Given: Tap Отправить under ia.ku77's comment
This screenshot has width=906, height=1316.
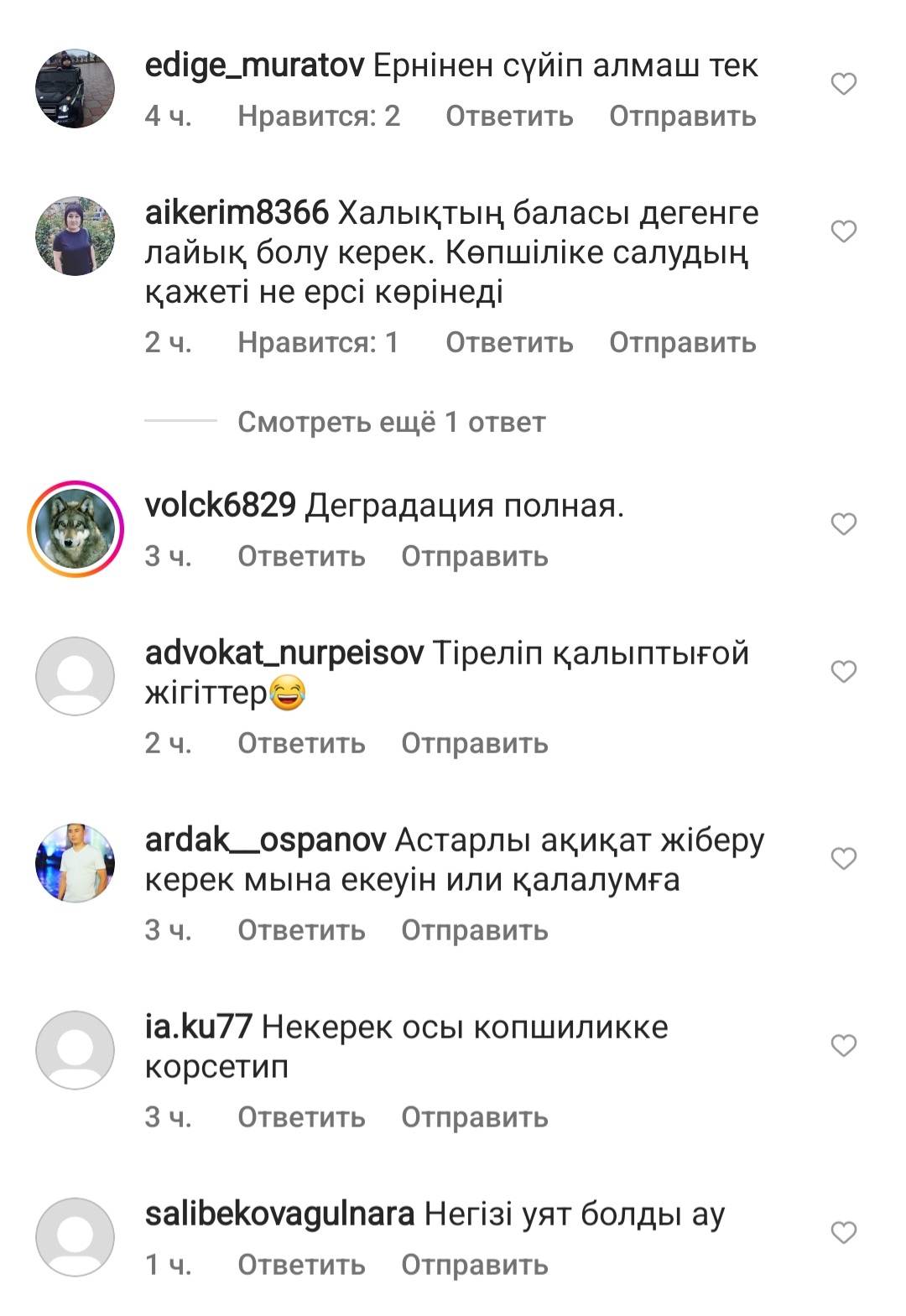Looking at the screenshot, I should pos(475,1117).
